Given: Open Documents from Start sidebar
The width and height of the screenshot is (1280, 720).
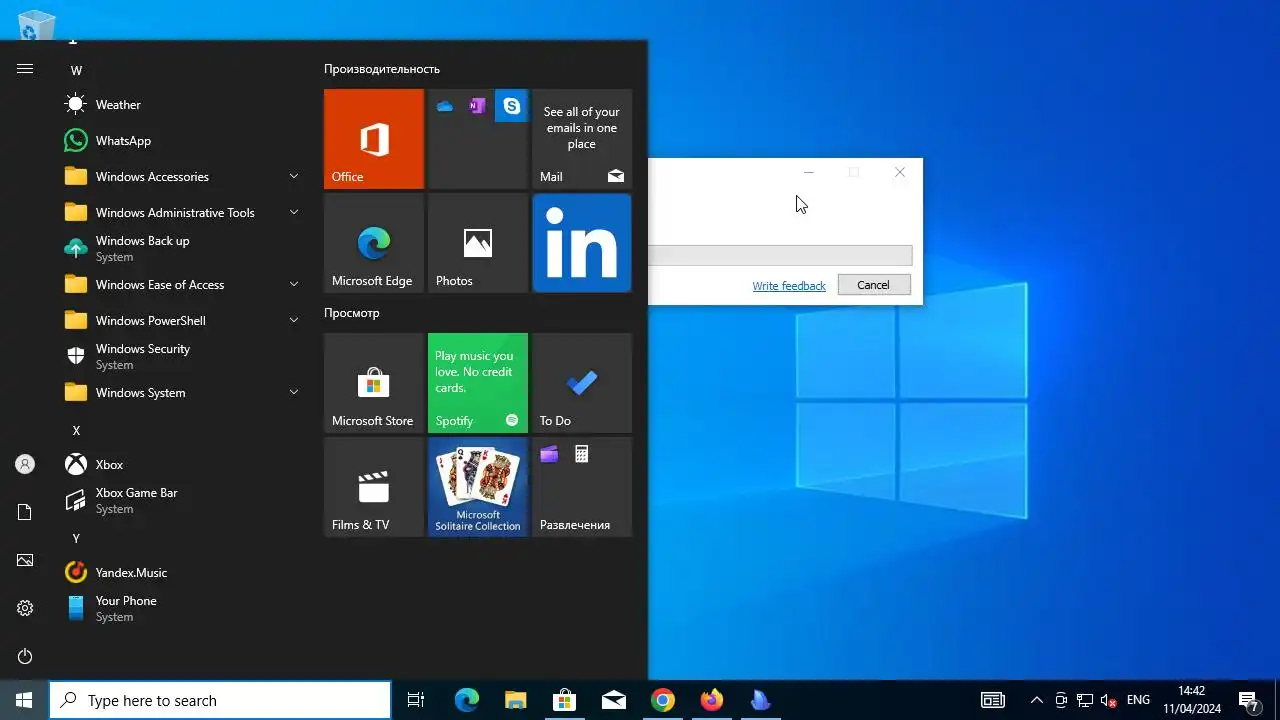Looking at the screenshot, I should (x=25, y=512).
